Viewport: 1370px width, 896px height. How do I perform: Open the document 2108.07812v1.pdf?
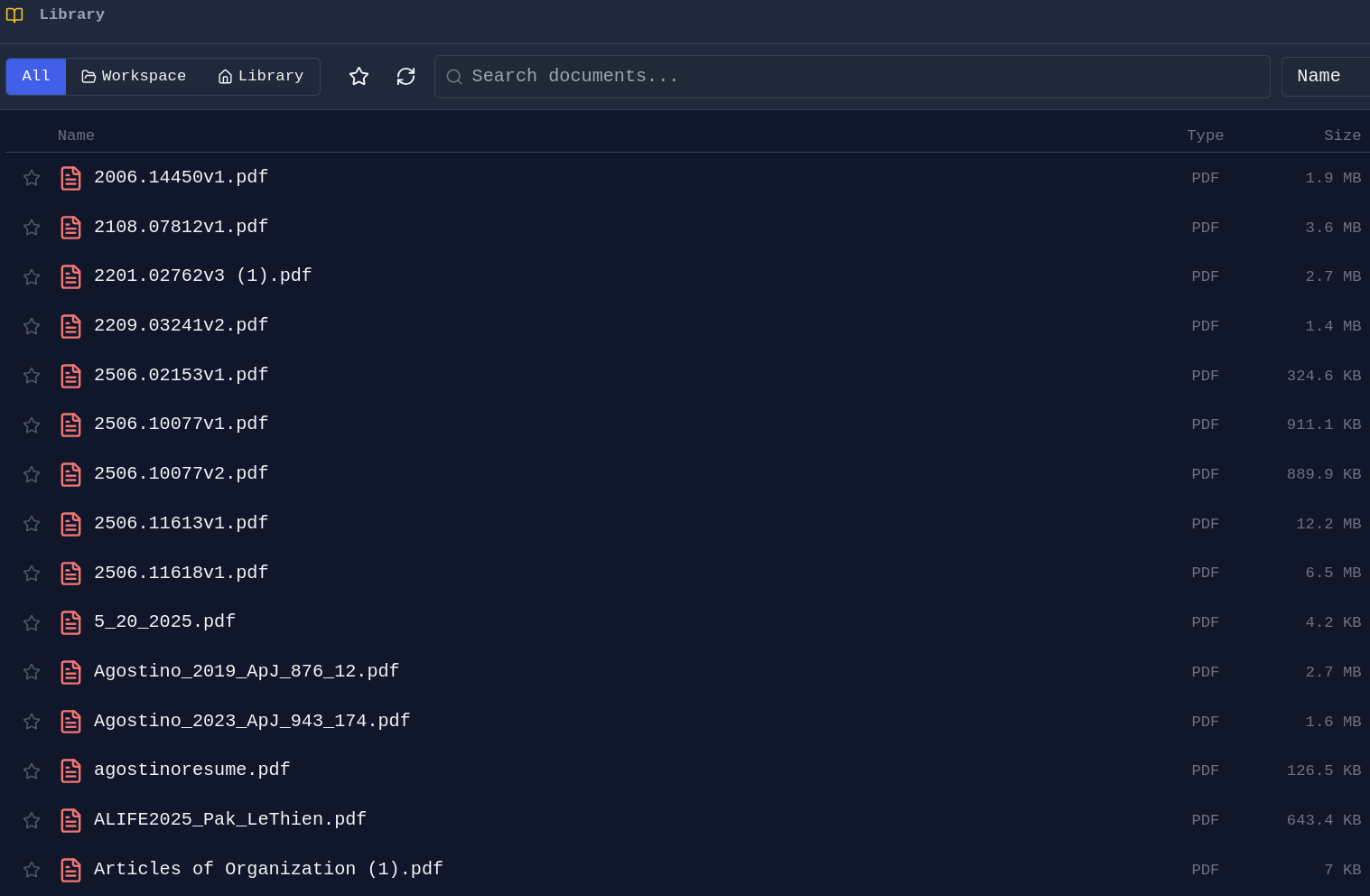181,227
